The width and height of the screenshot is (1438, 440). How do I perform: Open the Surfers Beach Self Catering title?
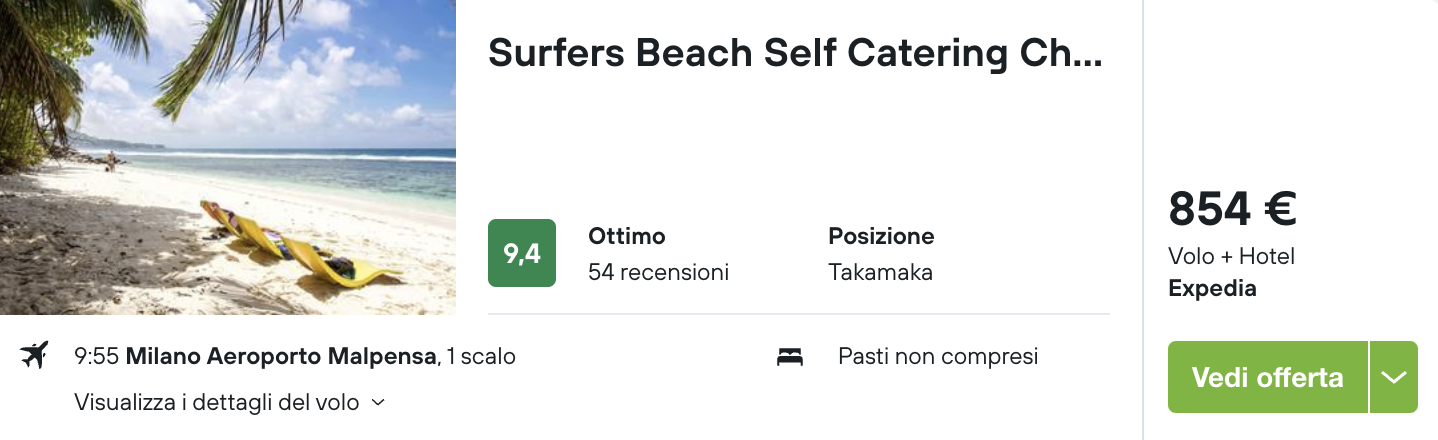click(795, 53)
